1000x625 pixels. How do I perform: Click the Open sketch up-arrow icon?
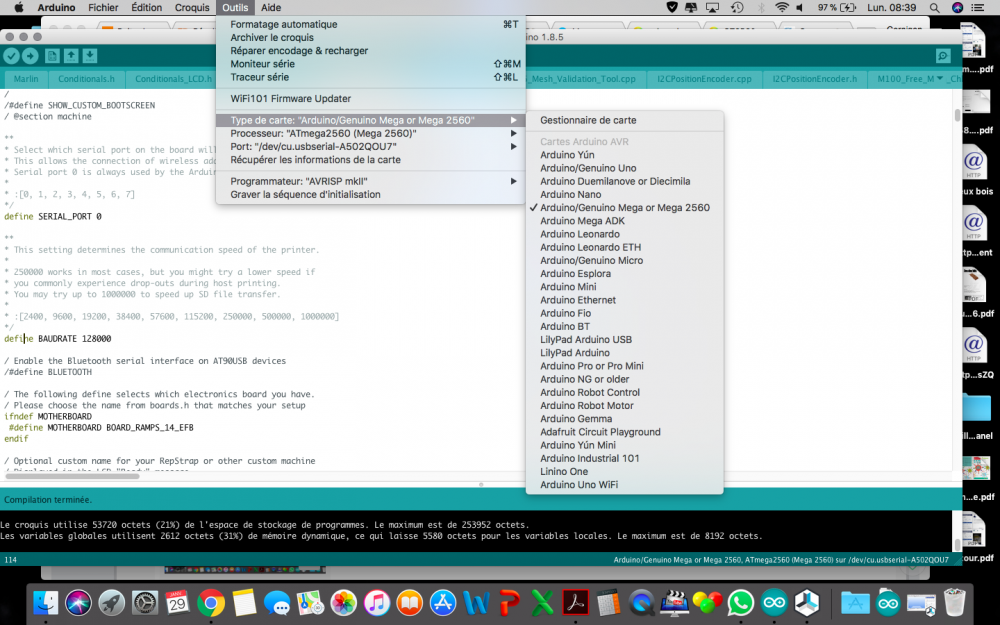(71, 56)
